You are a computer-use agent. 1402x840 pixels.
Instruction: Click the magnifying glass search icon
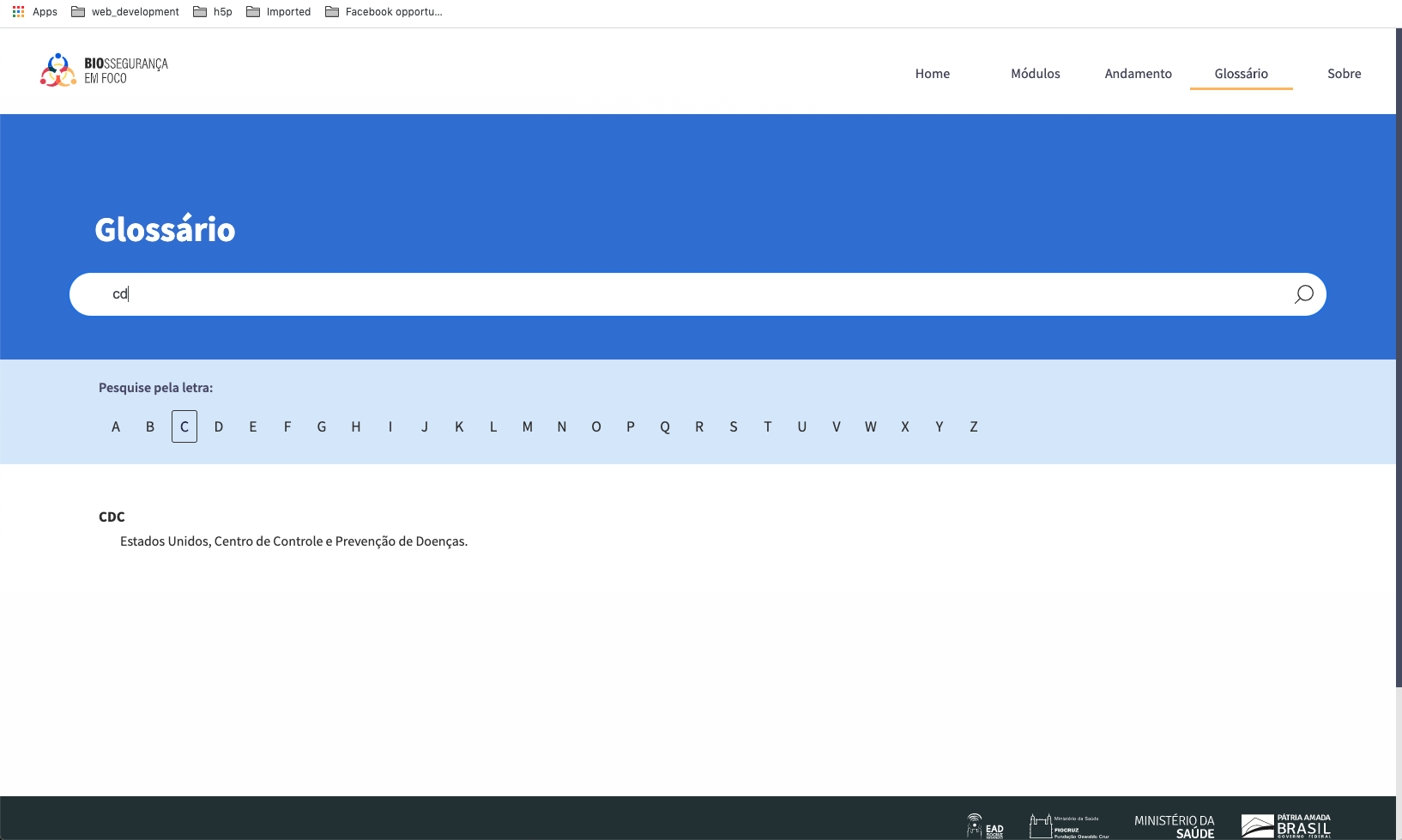pos(1303,294)
